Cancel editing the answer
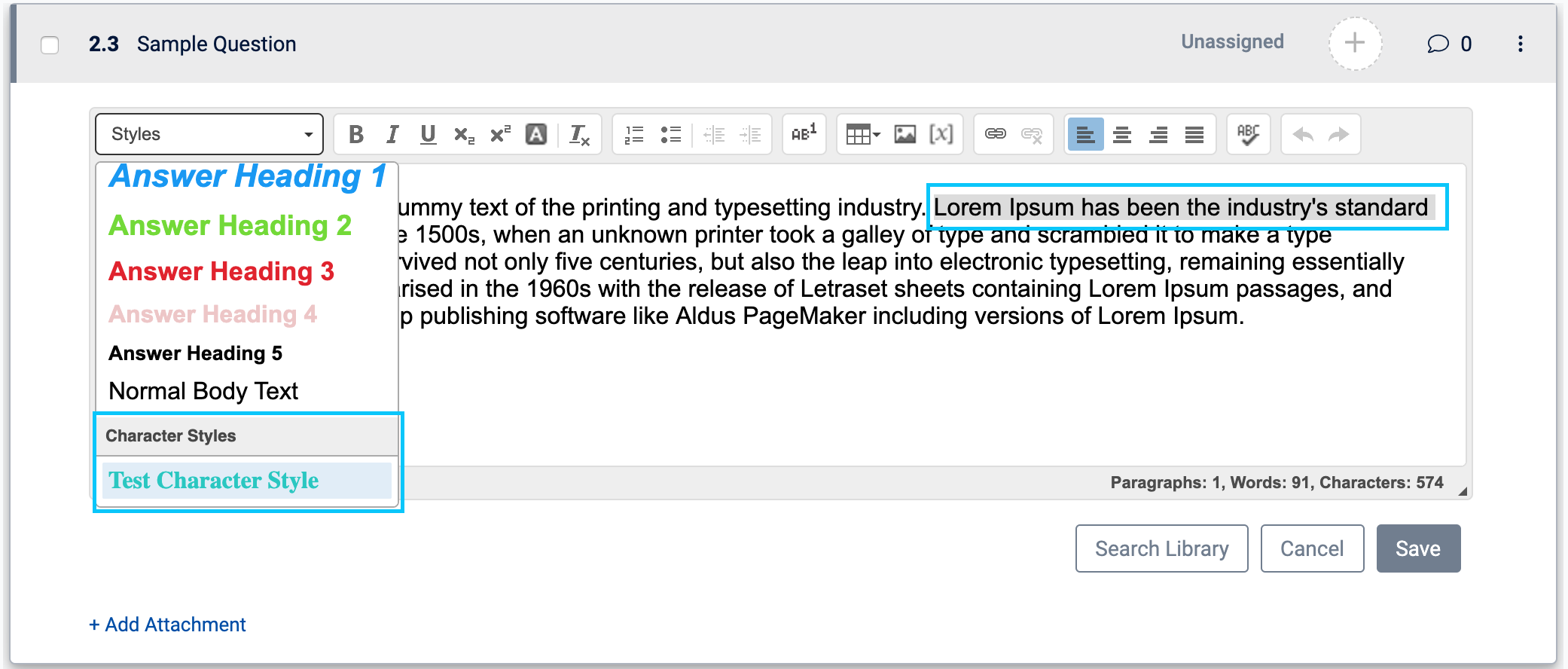The image size is (1568, 669). coord(1312,548)
